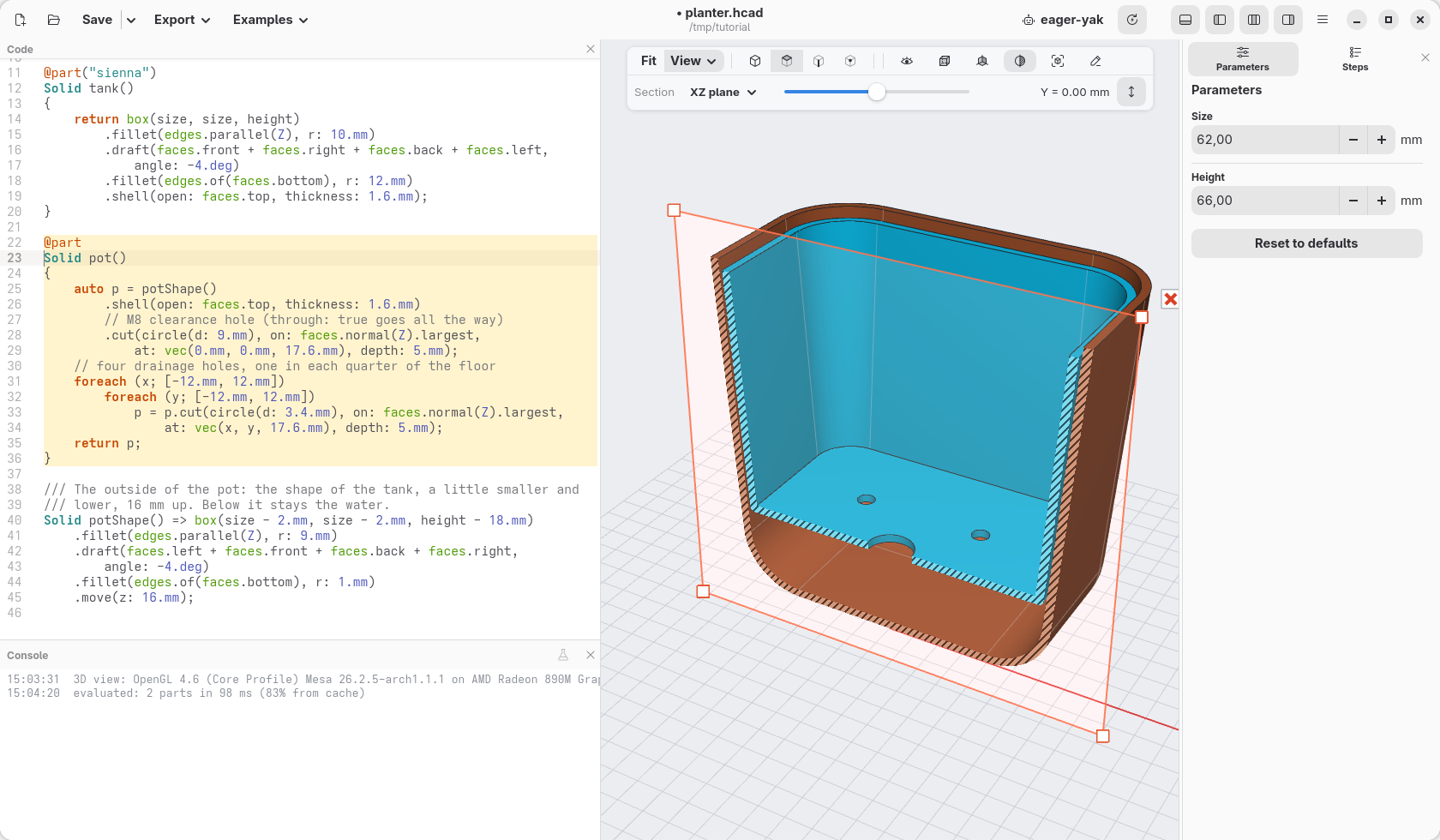Clear the console with the broom icon
The image size is (1440, 840).
[x=563, y=655]
